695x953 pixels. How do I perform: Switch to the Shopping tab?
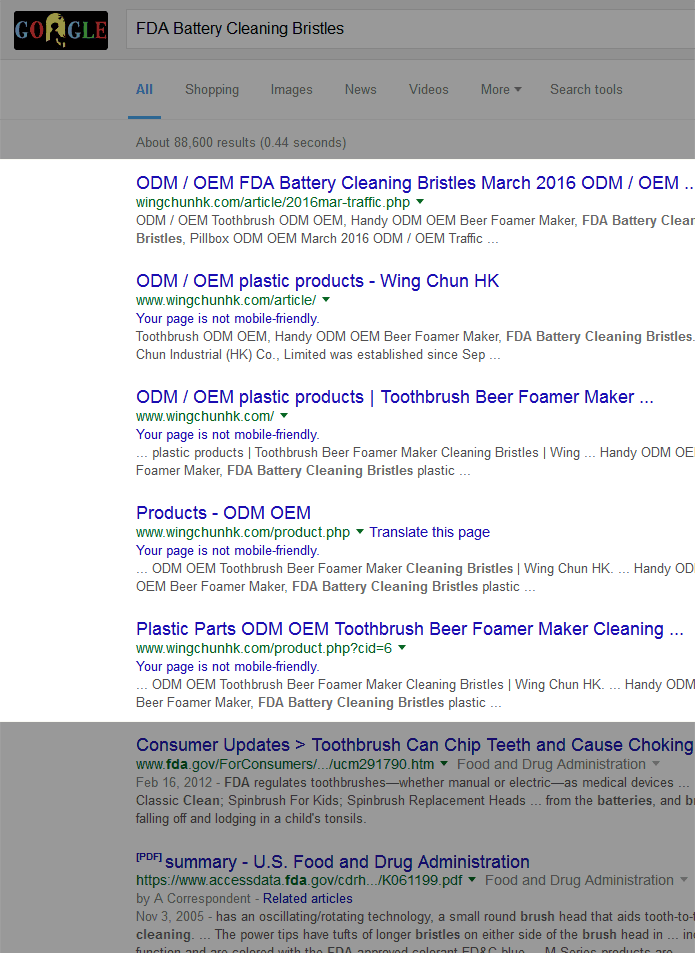[212, 89]
